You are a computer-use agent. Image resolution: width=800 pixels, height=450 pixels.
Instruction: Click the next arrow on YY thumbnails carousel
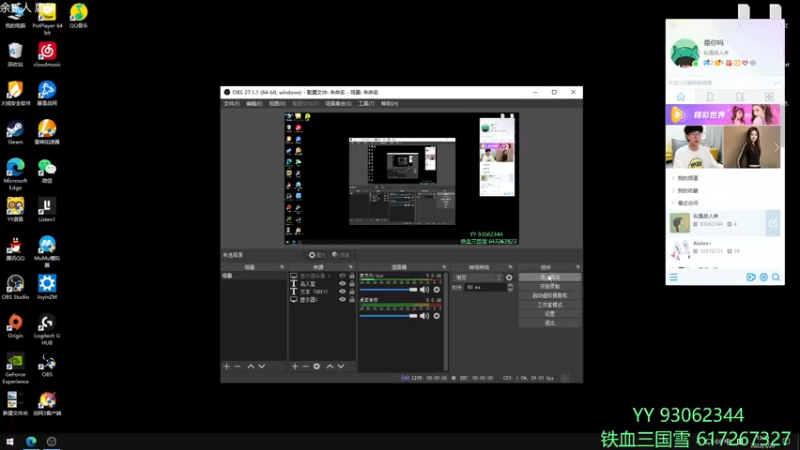point(776,147)
